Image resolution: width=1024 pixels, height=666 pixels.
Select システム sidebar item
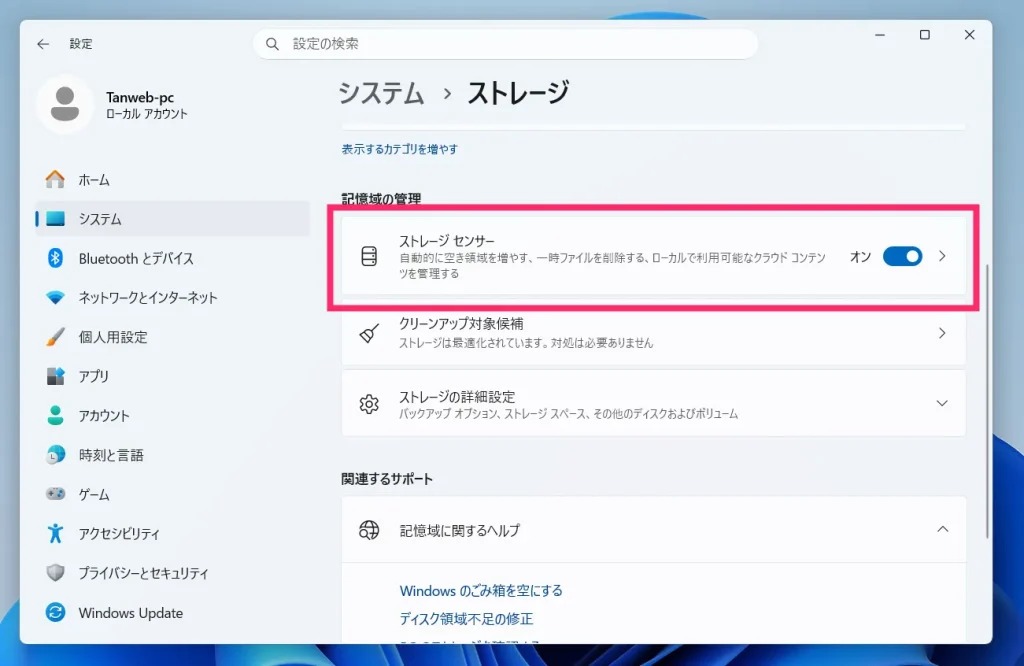pyautogui.click(x=172, y=219)
